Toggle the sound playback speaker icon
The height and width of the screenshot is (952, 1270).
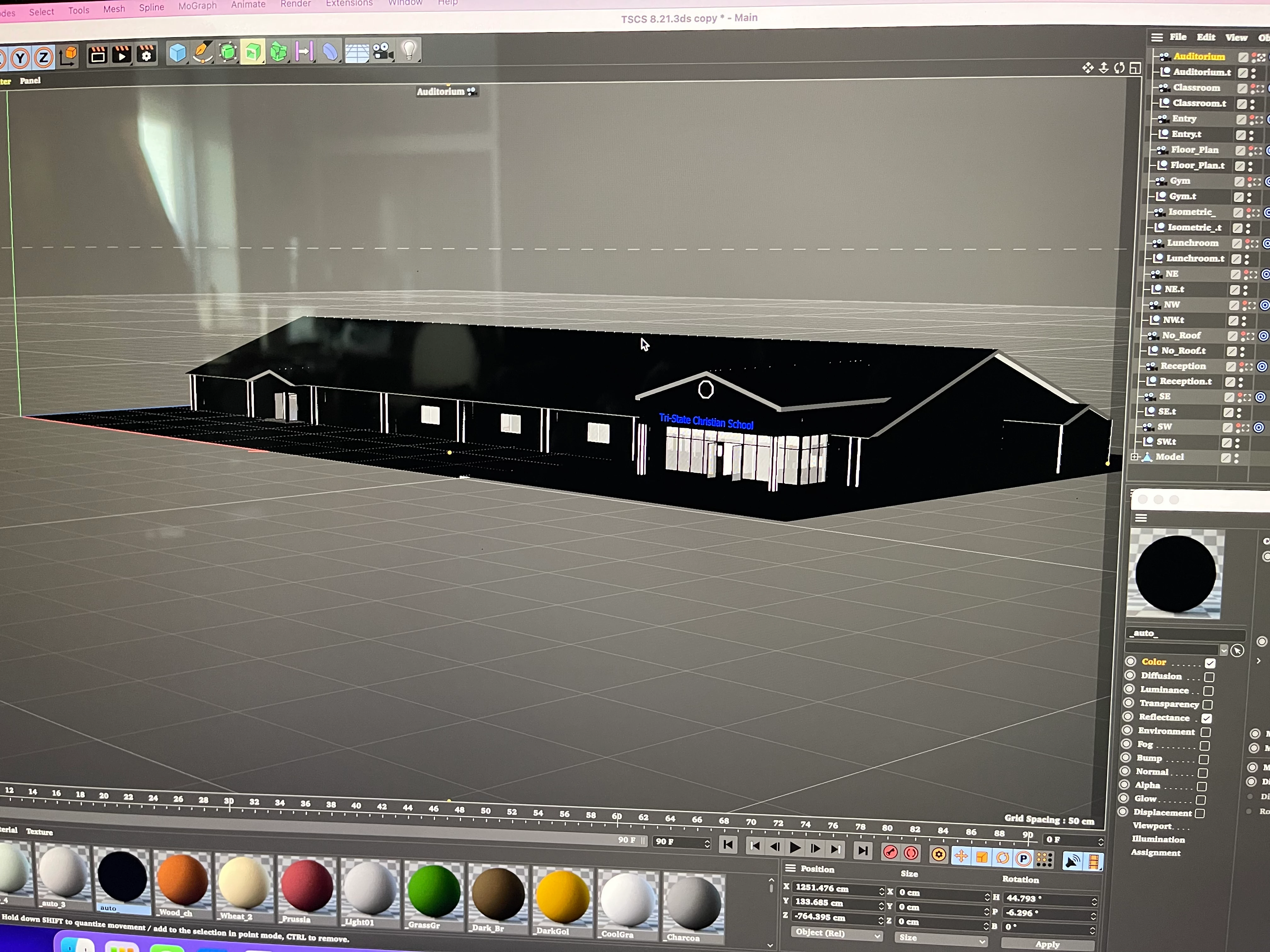pos(1072,861)
